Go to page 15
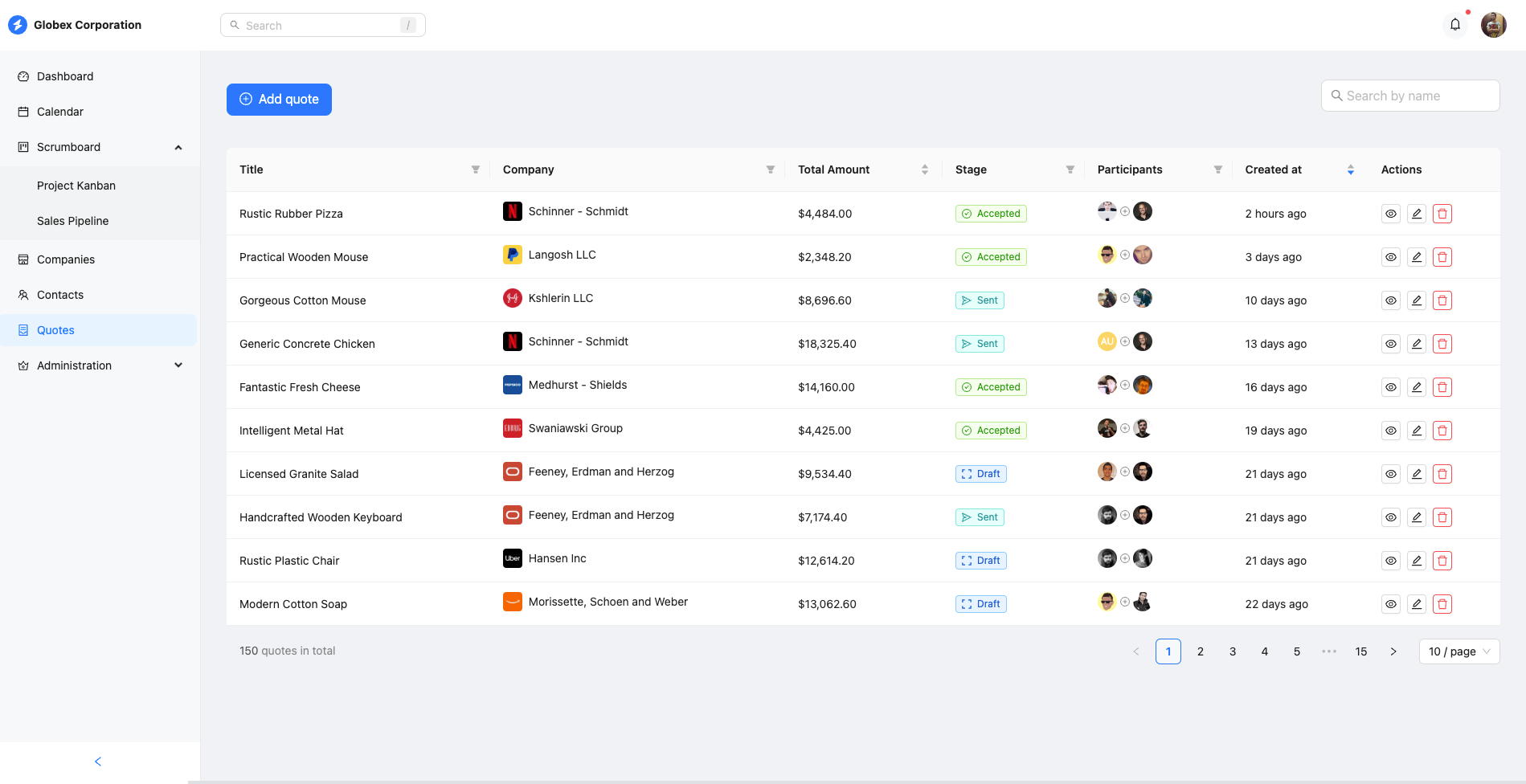The width and height of the screenshot is (1526, 784). pos(1361,651)
